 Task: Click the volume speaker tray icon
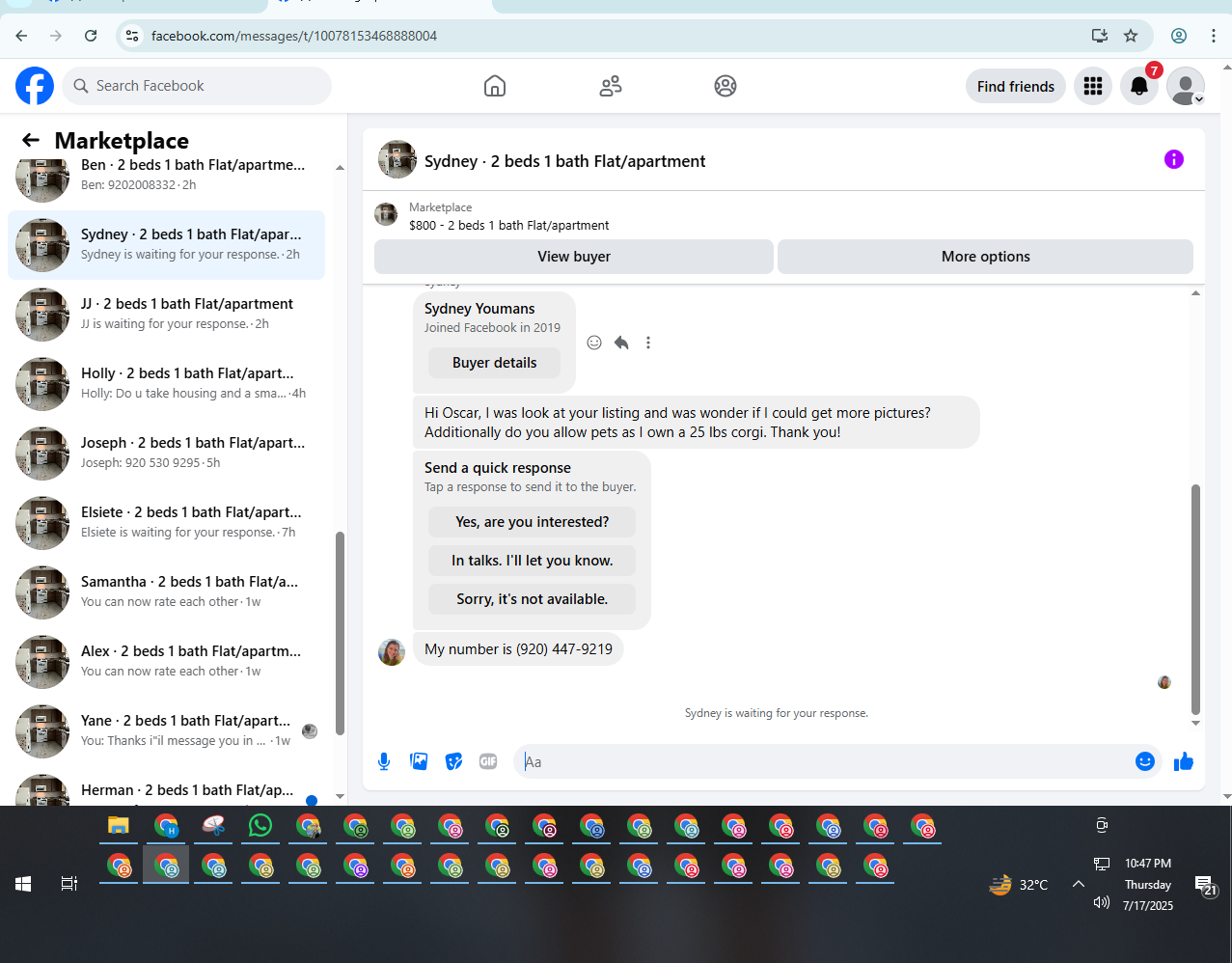click(1102, 903)
